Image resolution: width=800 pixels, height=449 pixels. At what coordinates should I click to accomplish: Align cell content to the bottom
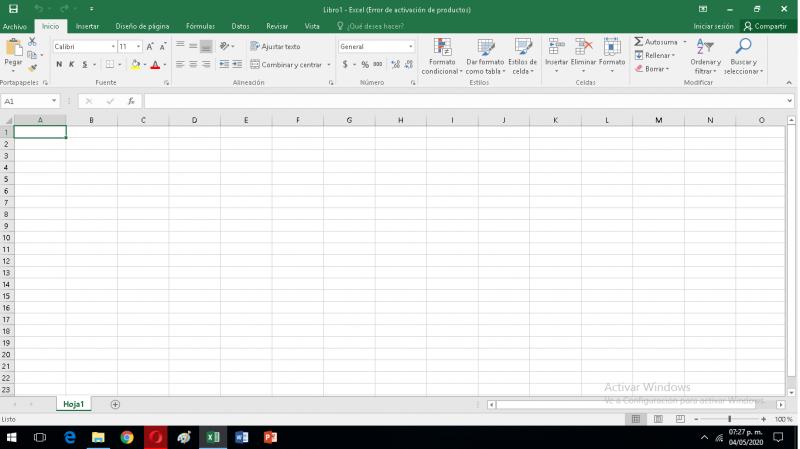206,46
